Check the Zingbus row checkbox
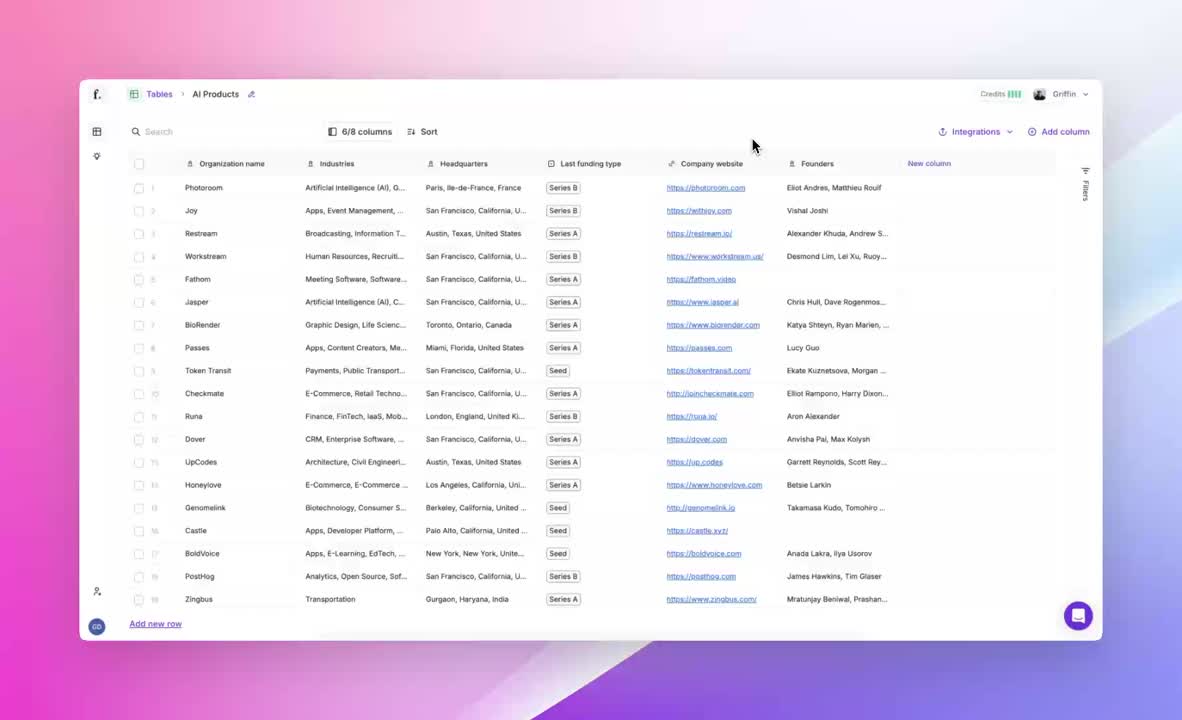The image size is (1182, 720). pos(139,600)
